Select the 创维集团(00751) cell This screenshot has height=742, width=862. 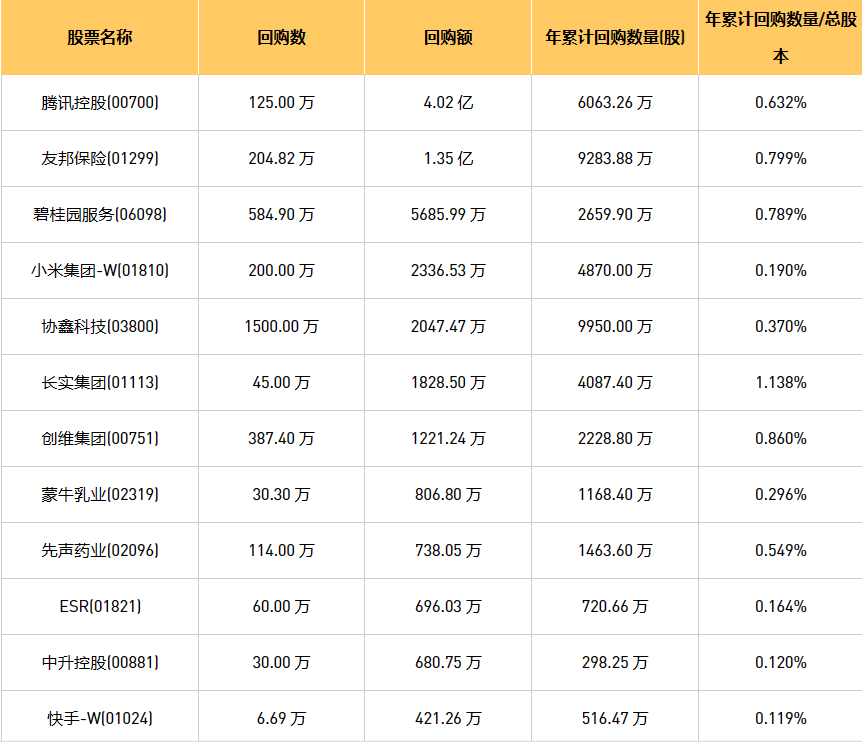pyautogui.click(x=100, y=439)
